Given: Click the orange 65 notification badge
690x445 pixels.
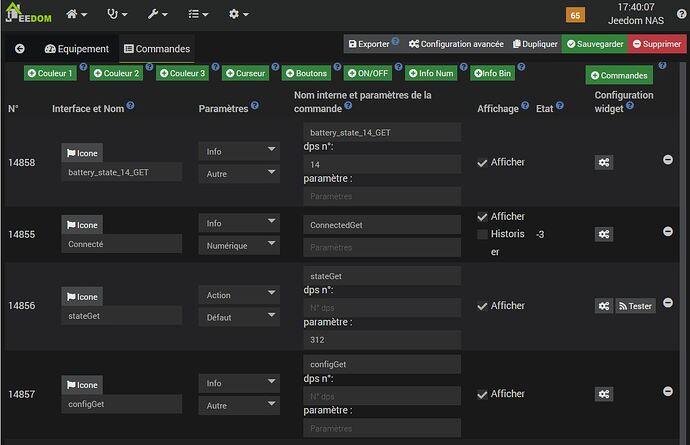Looking at the screenshot, I should 575,15.
